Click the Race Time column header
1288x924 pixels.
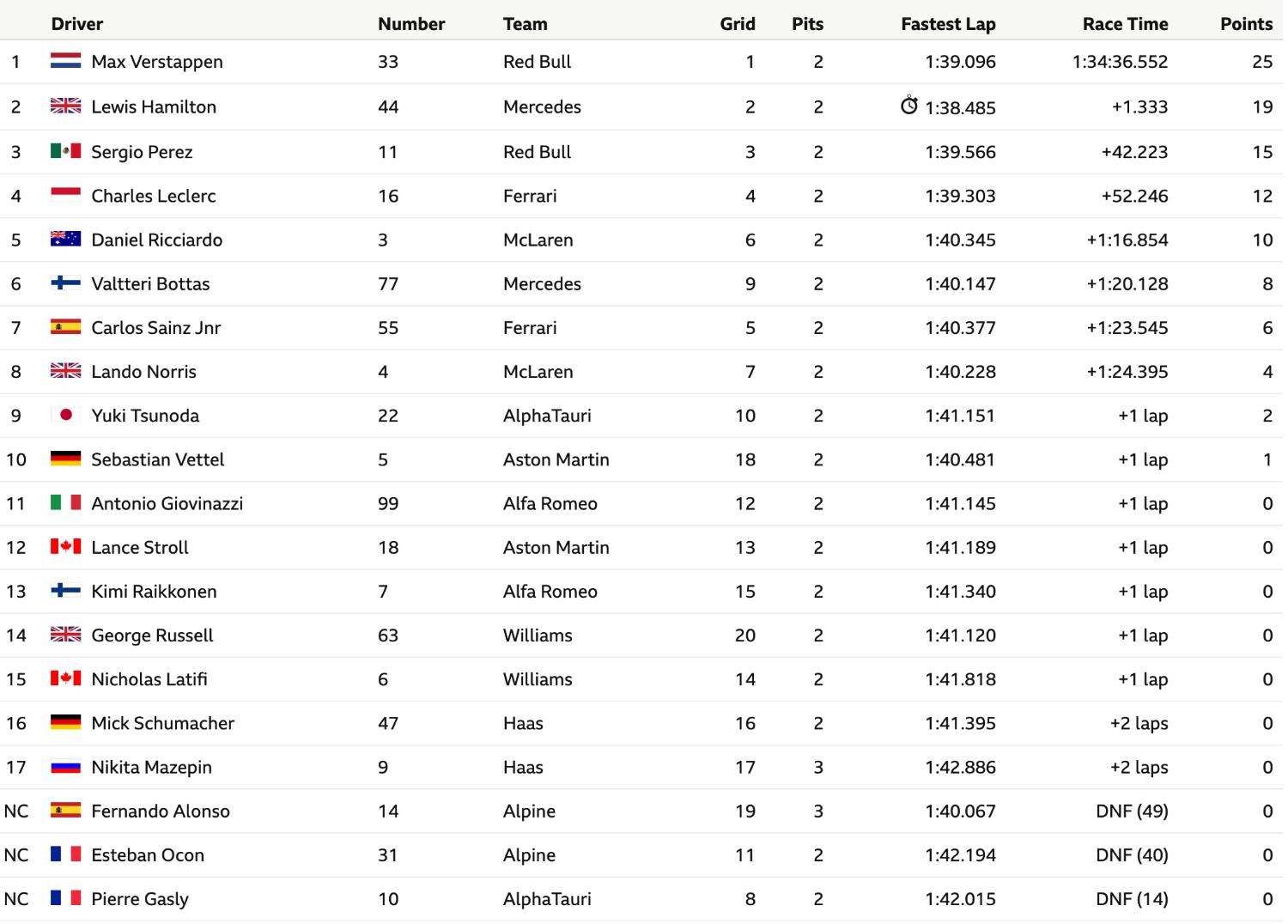click(x=1125, y=24)
